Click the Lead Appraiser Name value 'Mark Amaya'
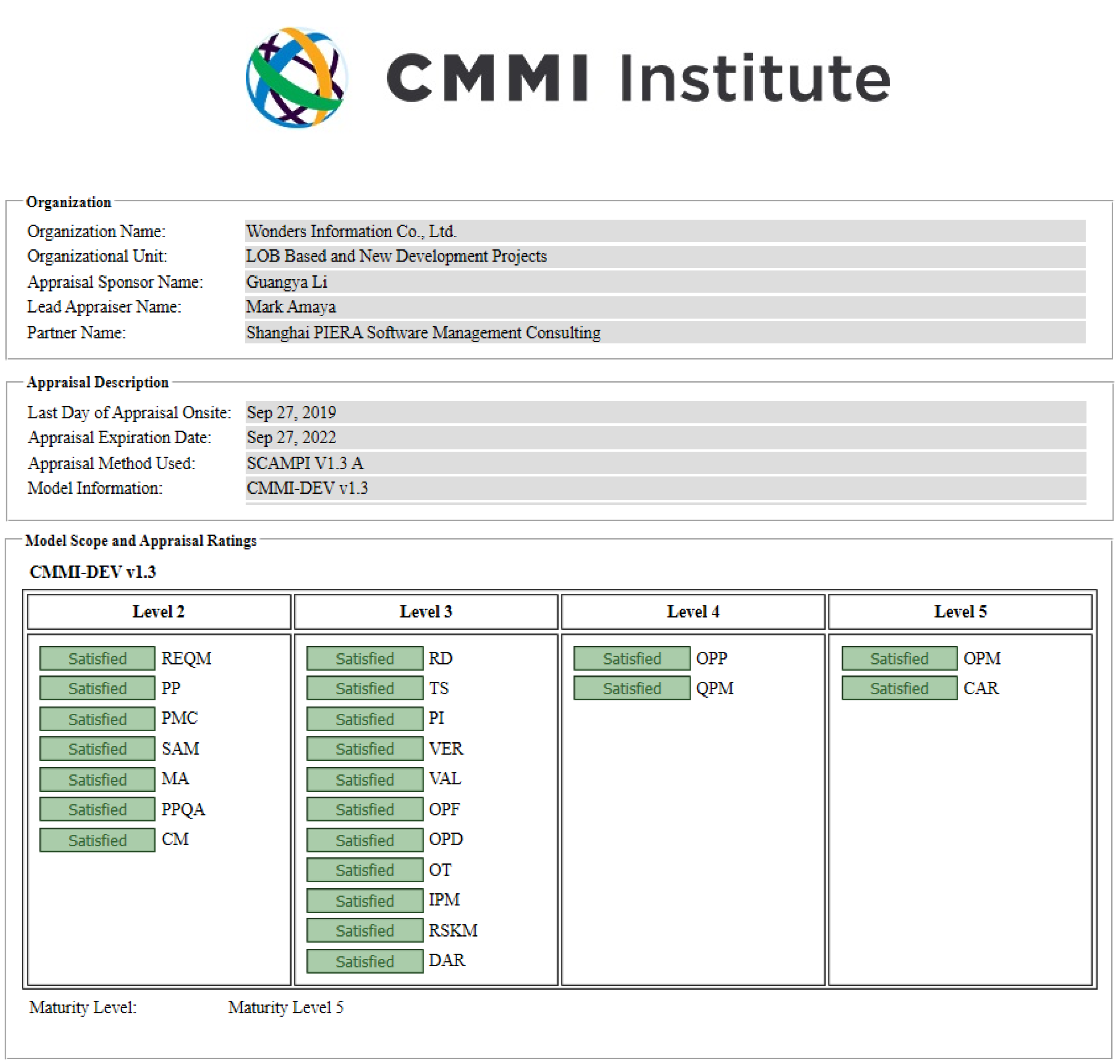Viewport: 1120px width, 1064px height. 291,306
